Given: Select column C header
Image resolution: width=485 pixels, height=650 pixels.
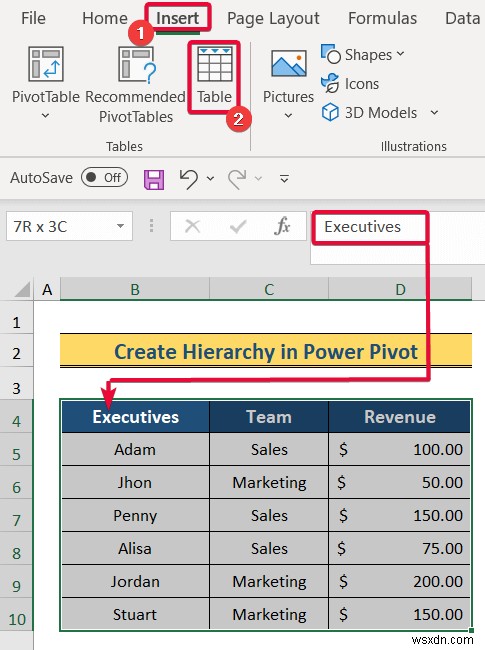Looking at the screenshot, I should click(269, 289).
